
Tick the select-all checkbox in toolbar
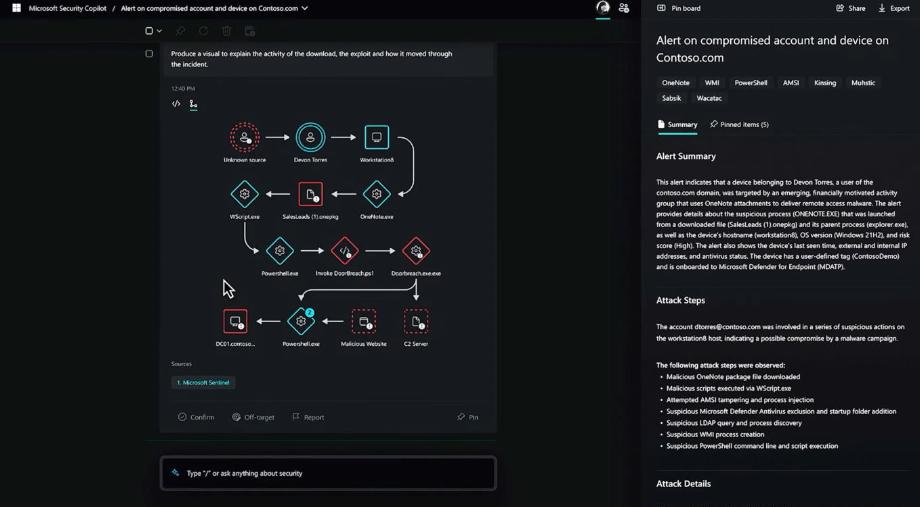click(149, 31)
